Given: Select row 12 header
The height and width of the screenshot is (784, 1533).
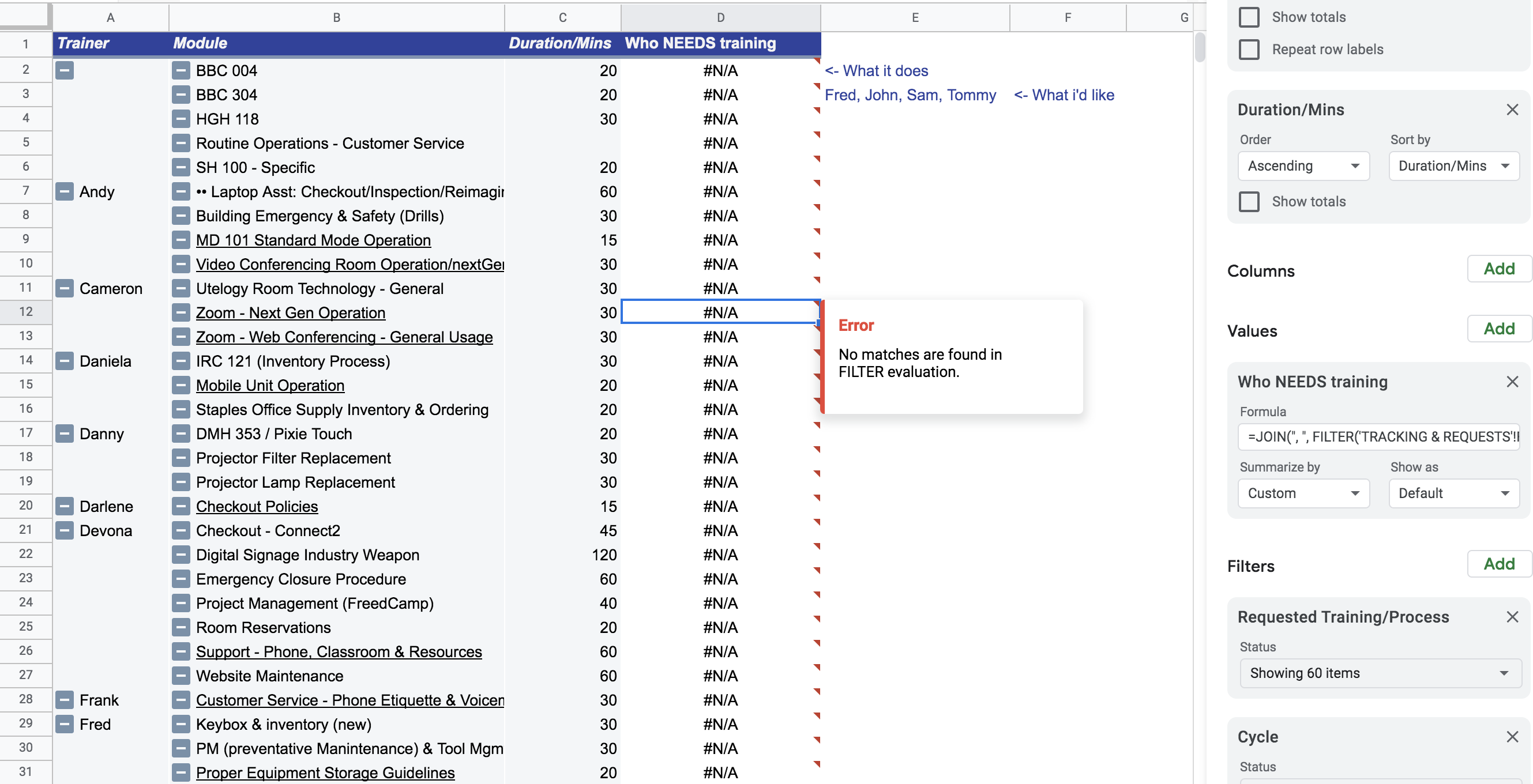Looking at the screenshot, I should point(25,312).
